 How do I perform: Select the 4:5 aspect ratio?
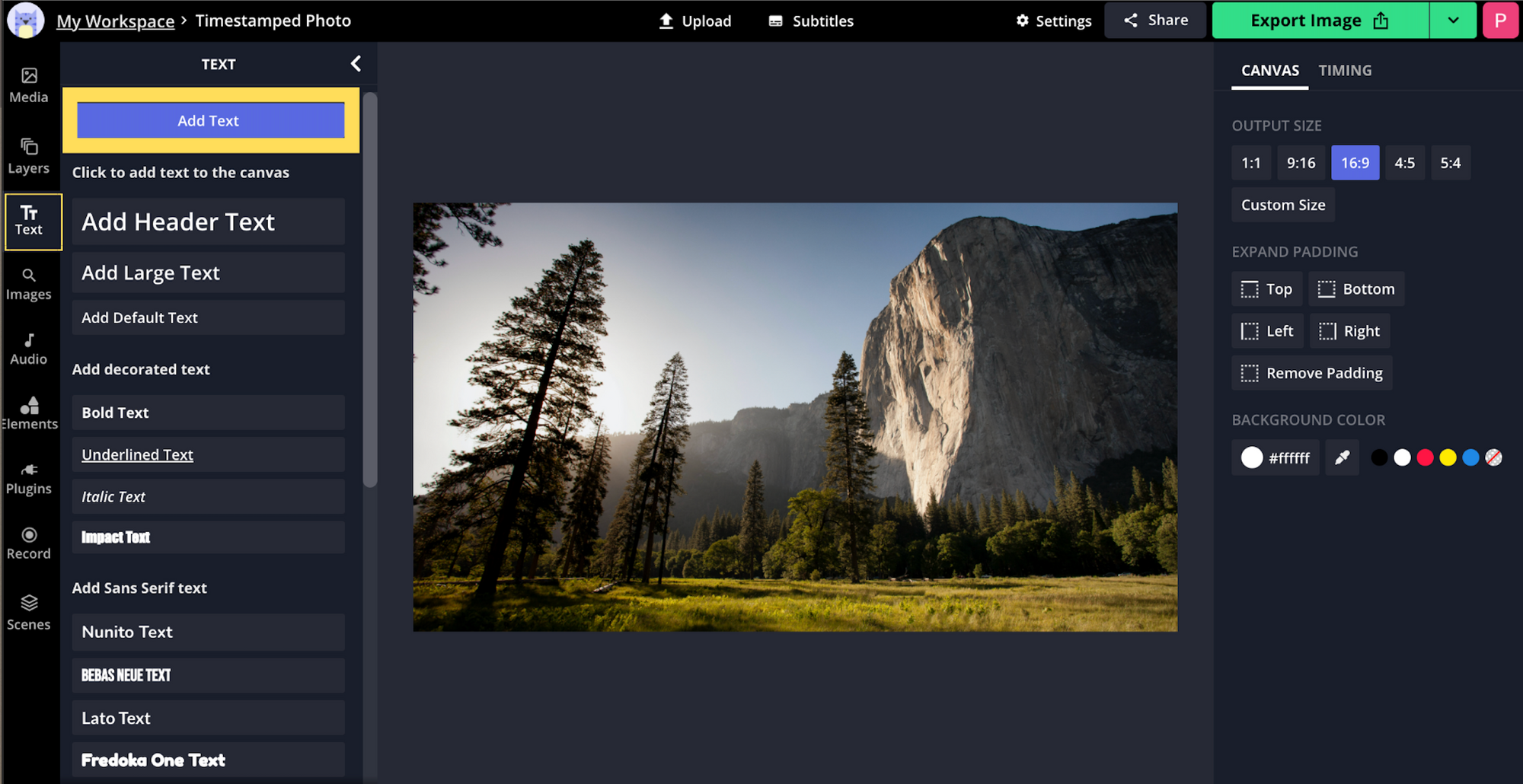pyautogui.click(x=1404, y=163)
